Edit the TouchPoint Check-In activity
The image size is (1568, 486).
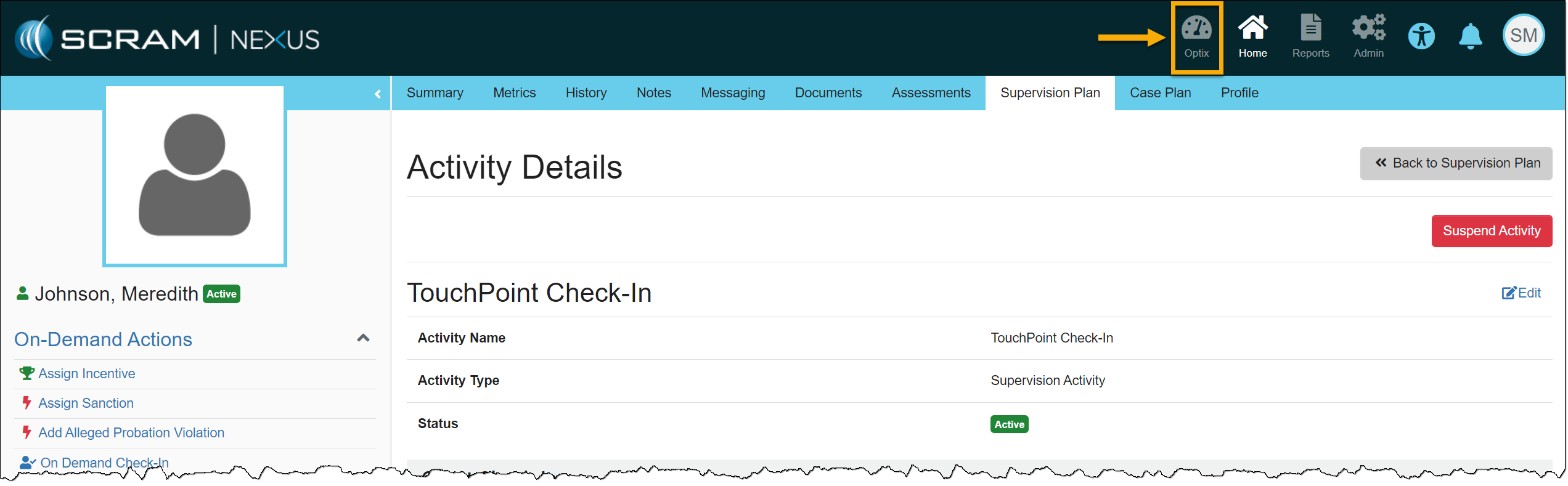coord(1521,293)
